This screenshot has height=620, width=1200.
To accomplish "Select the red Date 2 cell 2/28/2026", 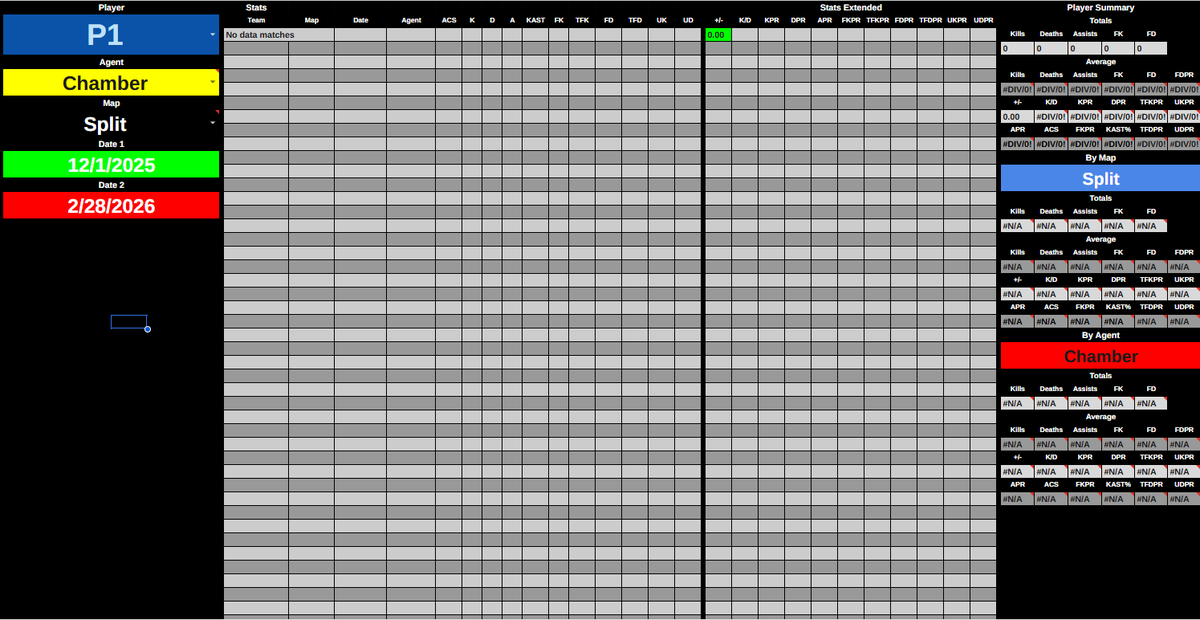I will (111, 206).
